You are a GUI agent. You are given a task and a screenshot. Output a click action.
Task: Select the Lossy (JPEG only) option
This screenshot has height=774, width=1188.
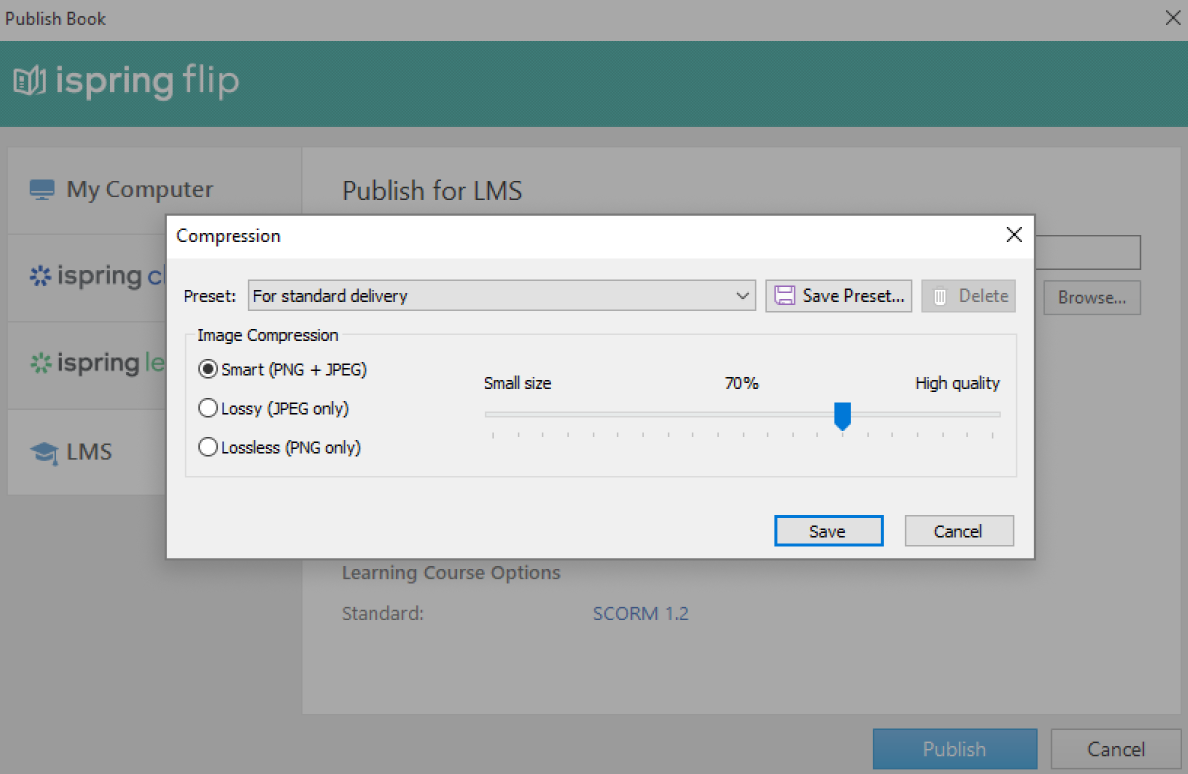coord(208,408)
